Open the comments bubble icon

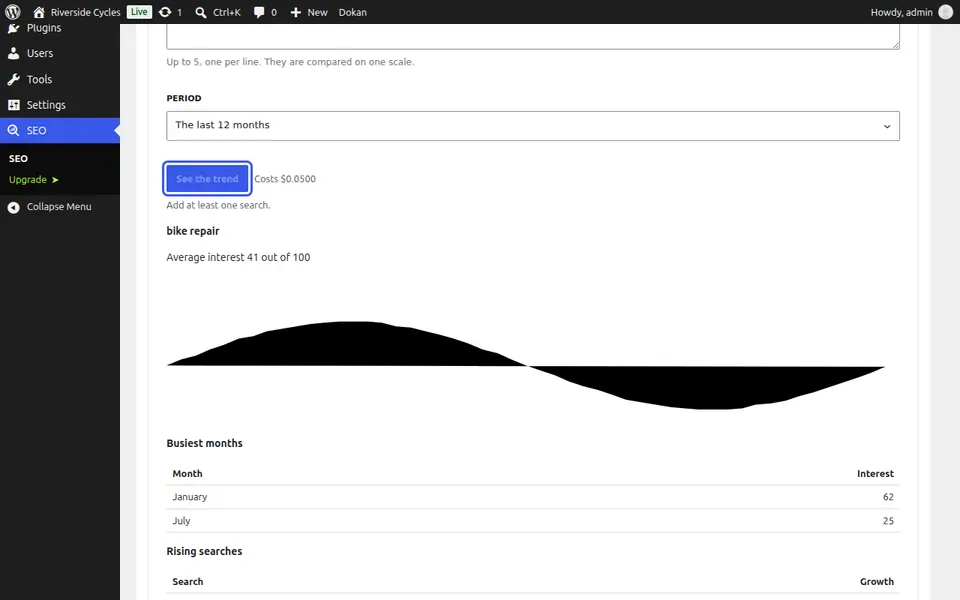point(259,12)
